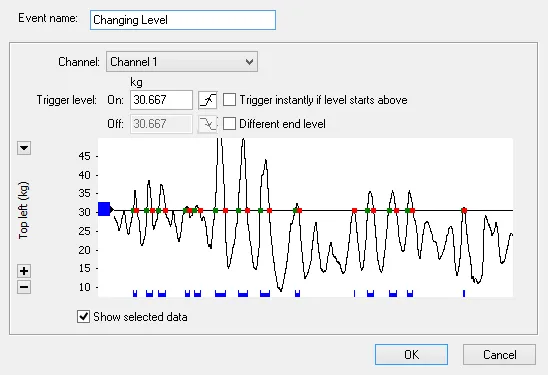Click OK to confirm the event

(x=411, y=354)
